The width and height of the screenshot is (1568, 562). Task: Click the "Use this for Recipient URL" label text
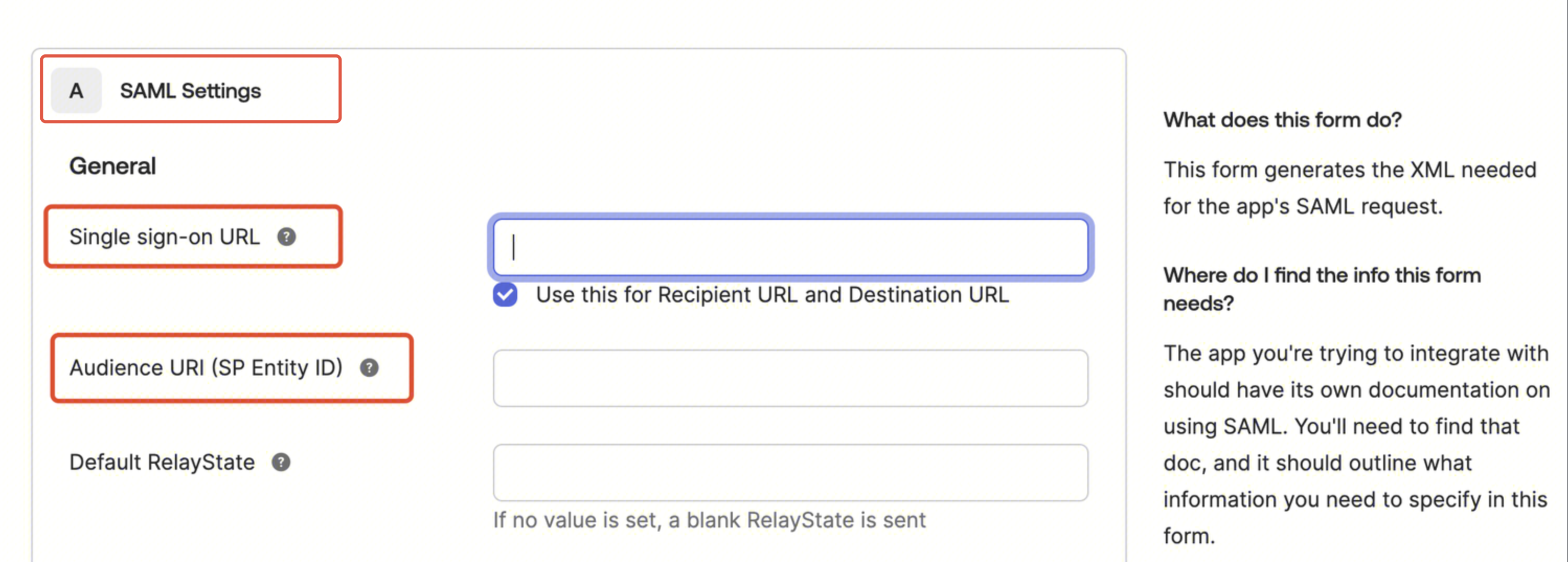click(772, 295)
